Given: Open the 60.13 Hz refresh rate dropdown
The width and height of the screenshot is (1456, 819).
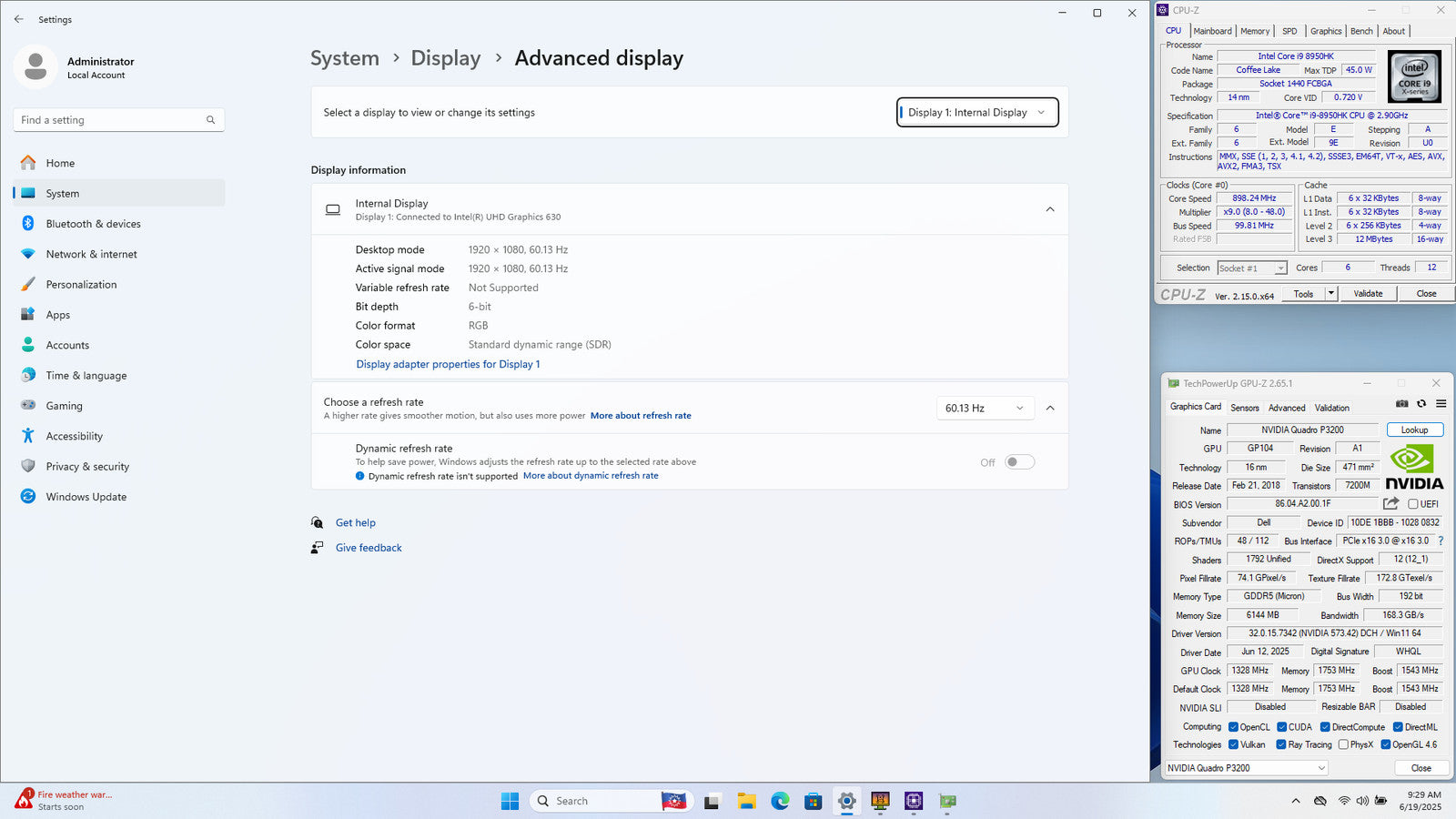Looking at the screenshot, I should tap(985, 409).
